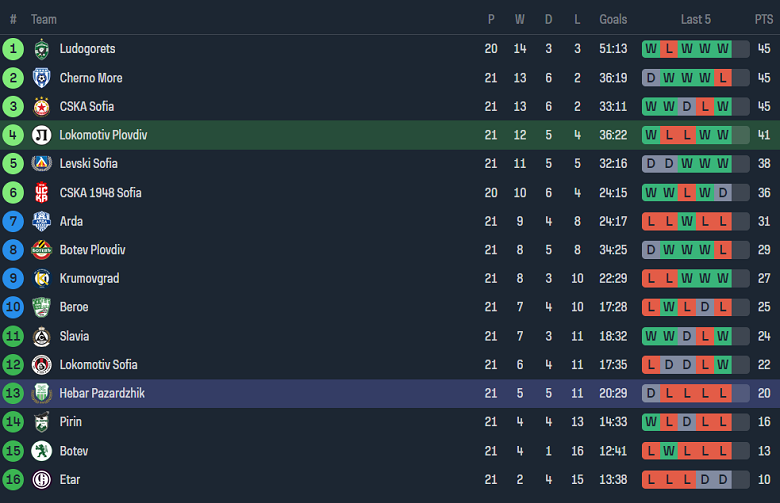The image size is (780, 503).
Task: Click the Botev Plovdiv club logo
Action: click(42, 250)
